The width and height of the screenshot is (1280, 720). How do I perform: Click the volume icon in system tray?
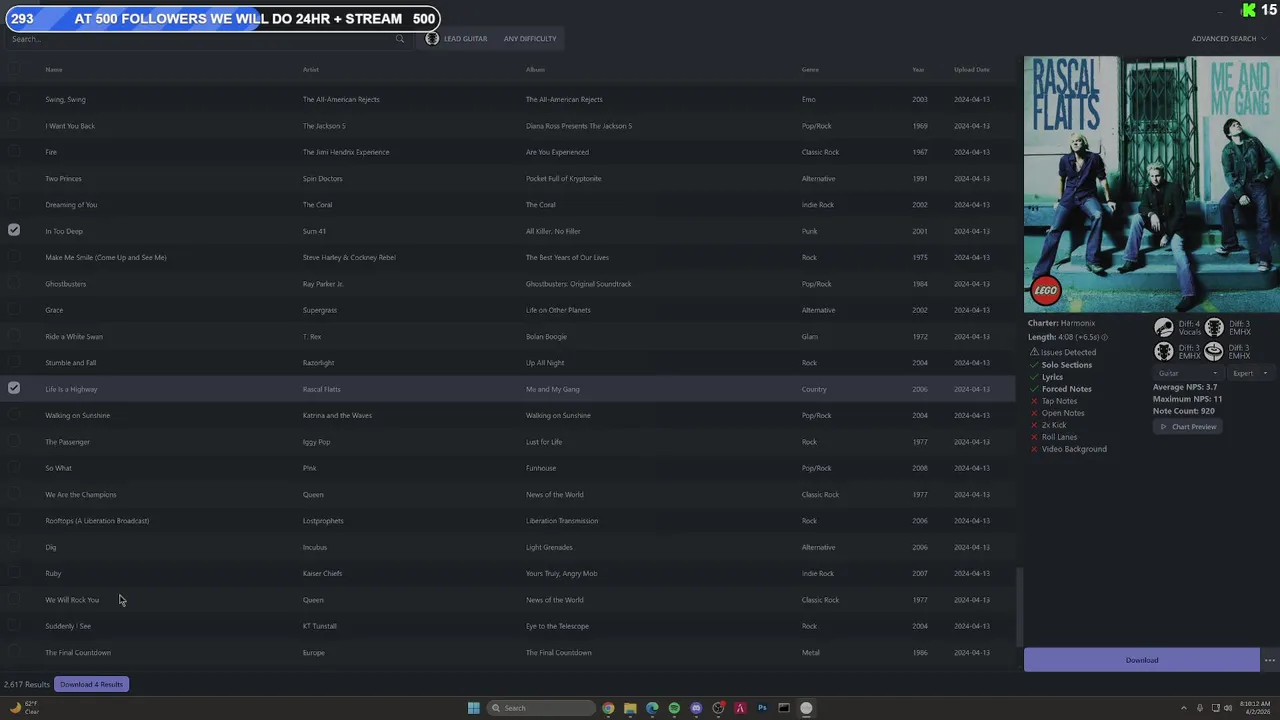pos(1228,708)
